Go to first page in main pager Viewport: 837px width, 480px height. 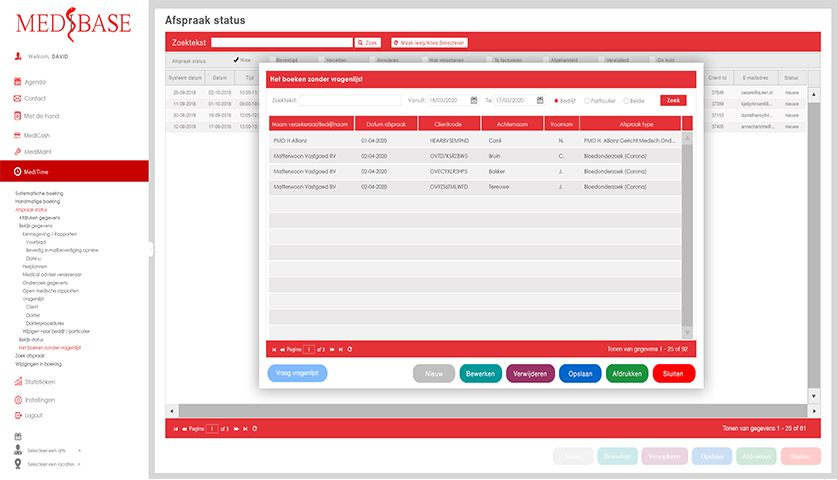pos(176,429)
